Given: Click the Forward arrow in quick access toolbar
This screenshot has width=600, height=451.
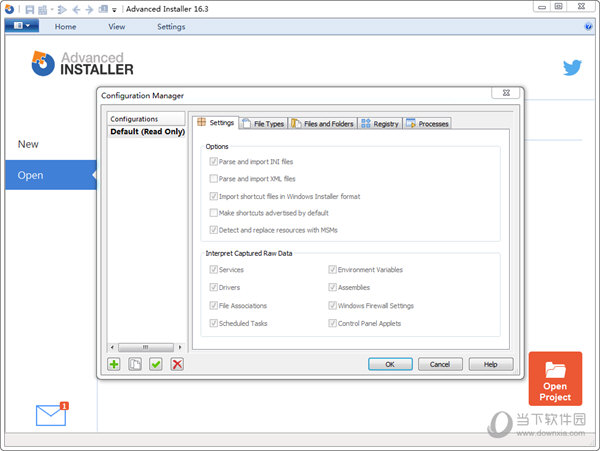Looking at the screenshot, I should tap(89, 9).
